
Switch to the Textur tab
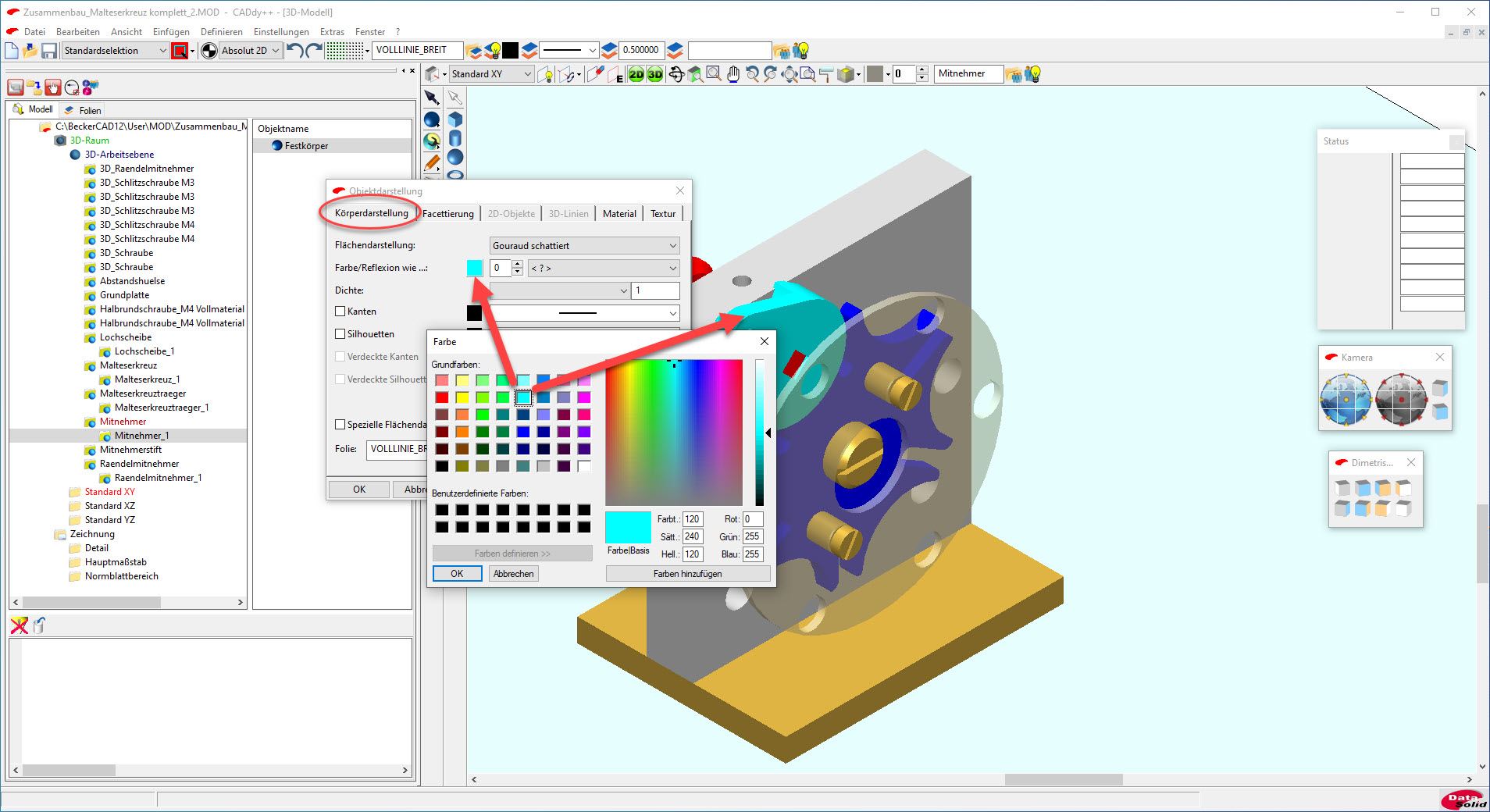pyautogui.click(x=663, y=214)
